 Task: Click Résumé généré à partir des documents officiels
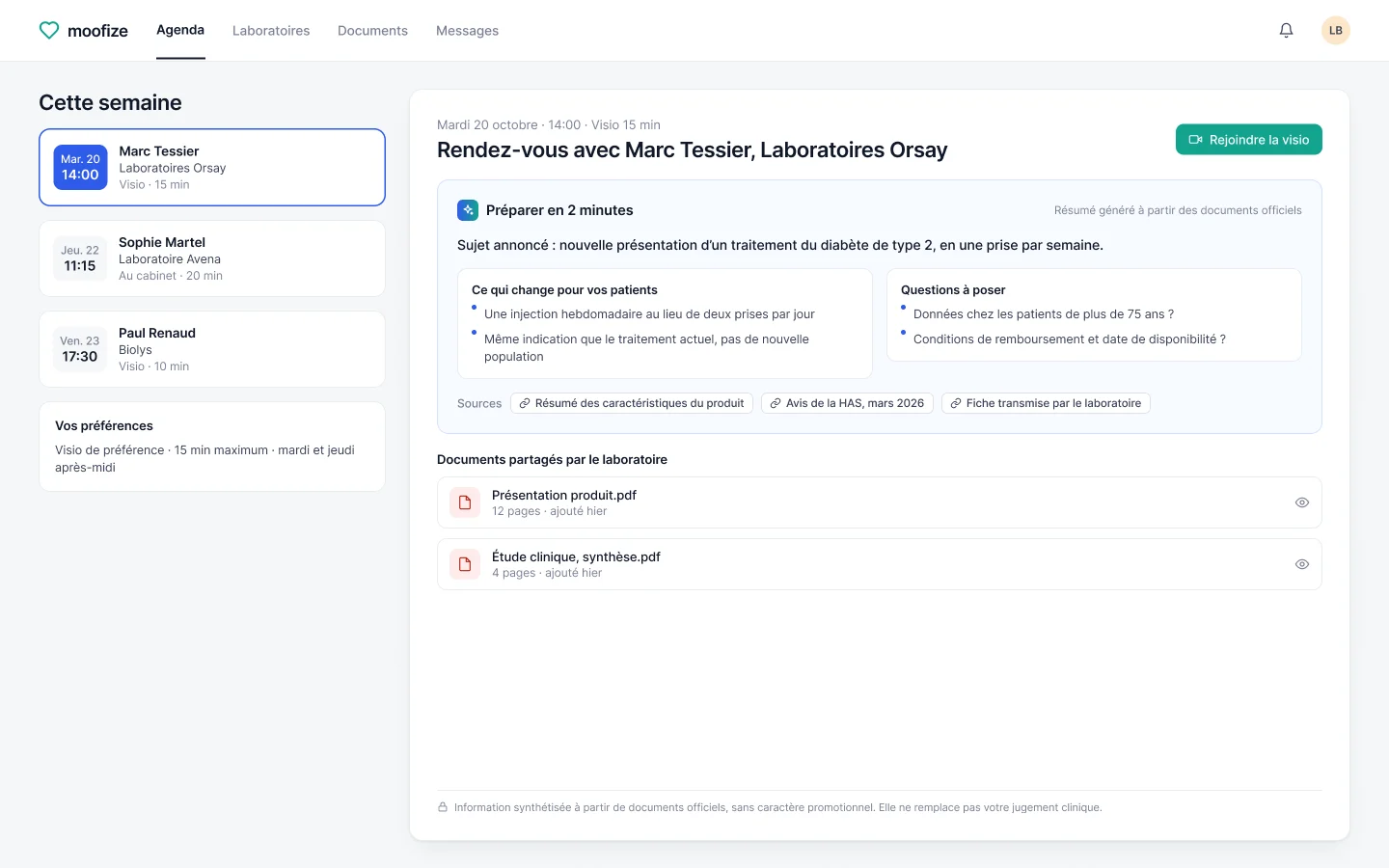[1178, 210]
